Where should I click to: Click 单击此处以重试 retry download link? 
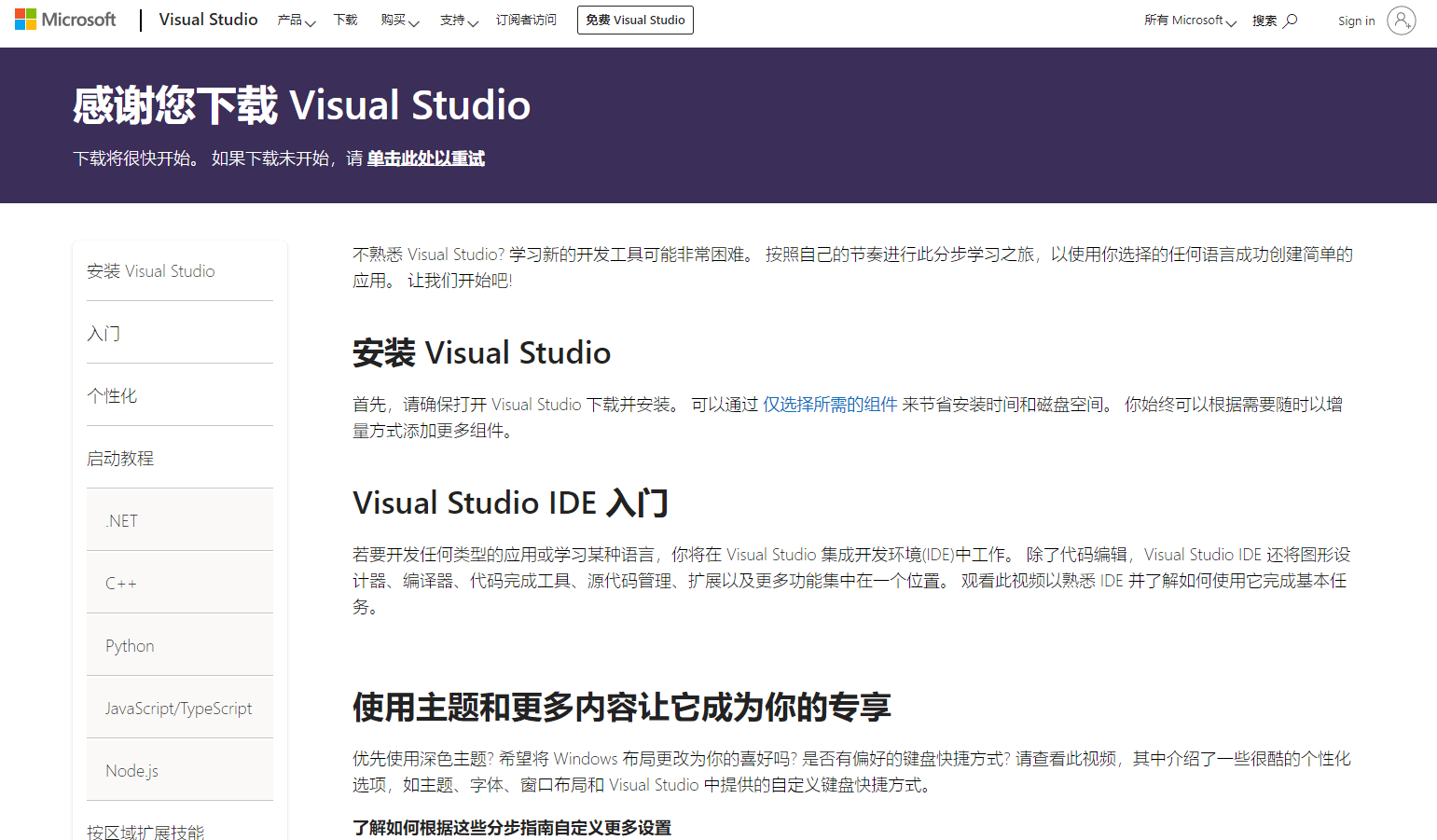425,158
